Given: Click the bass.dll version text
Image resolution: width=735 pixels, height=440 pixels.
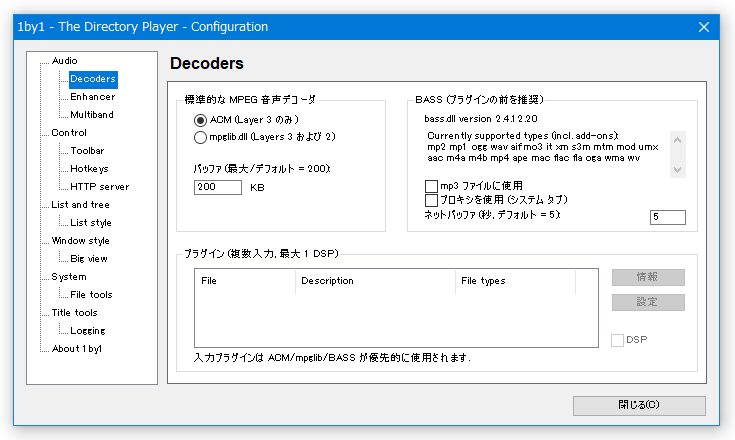Looking at the screenshot, I should [x=481, y=119].
